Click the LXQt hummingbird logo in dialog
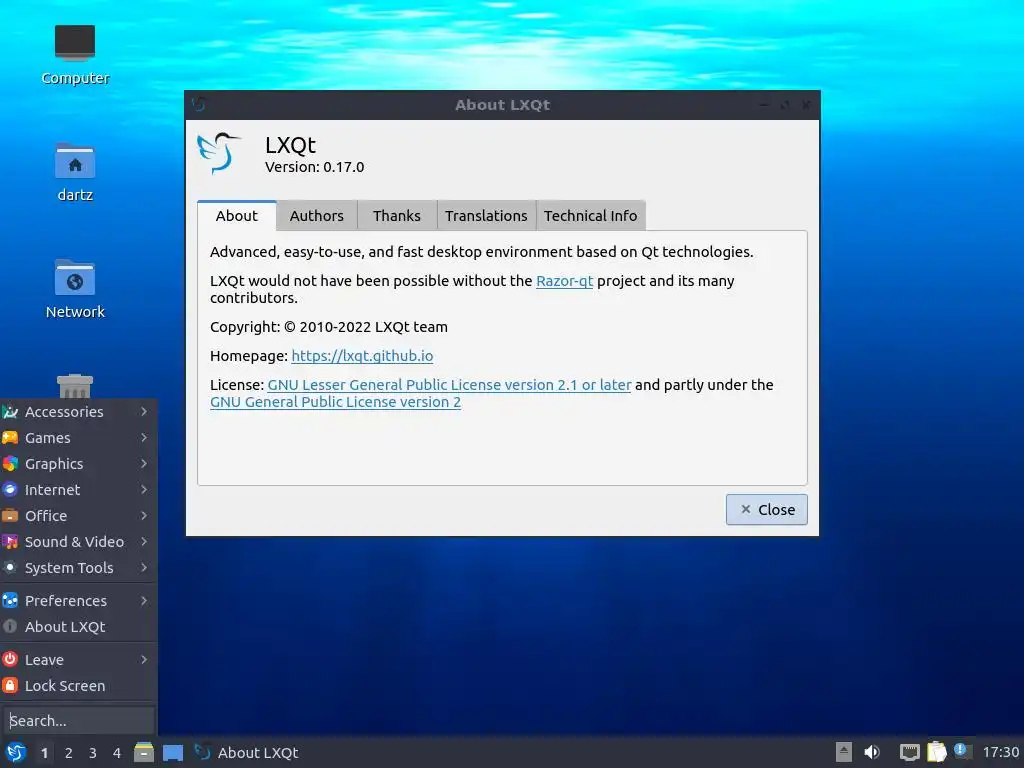 (x=218, y=153)
